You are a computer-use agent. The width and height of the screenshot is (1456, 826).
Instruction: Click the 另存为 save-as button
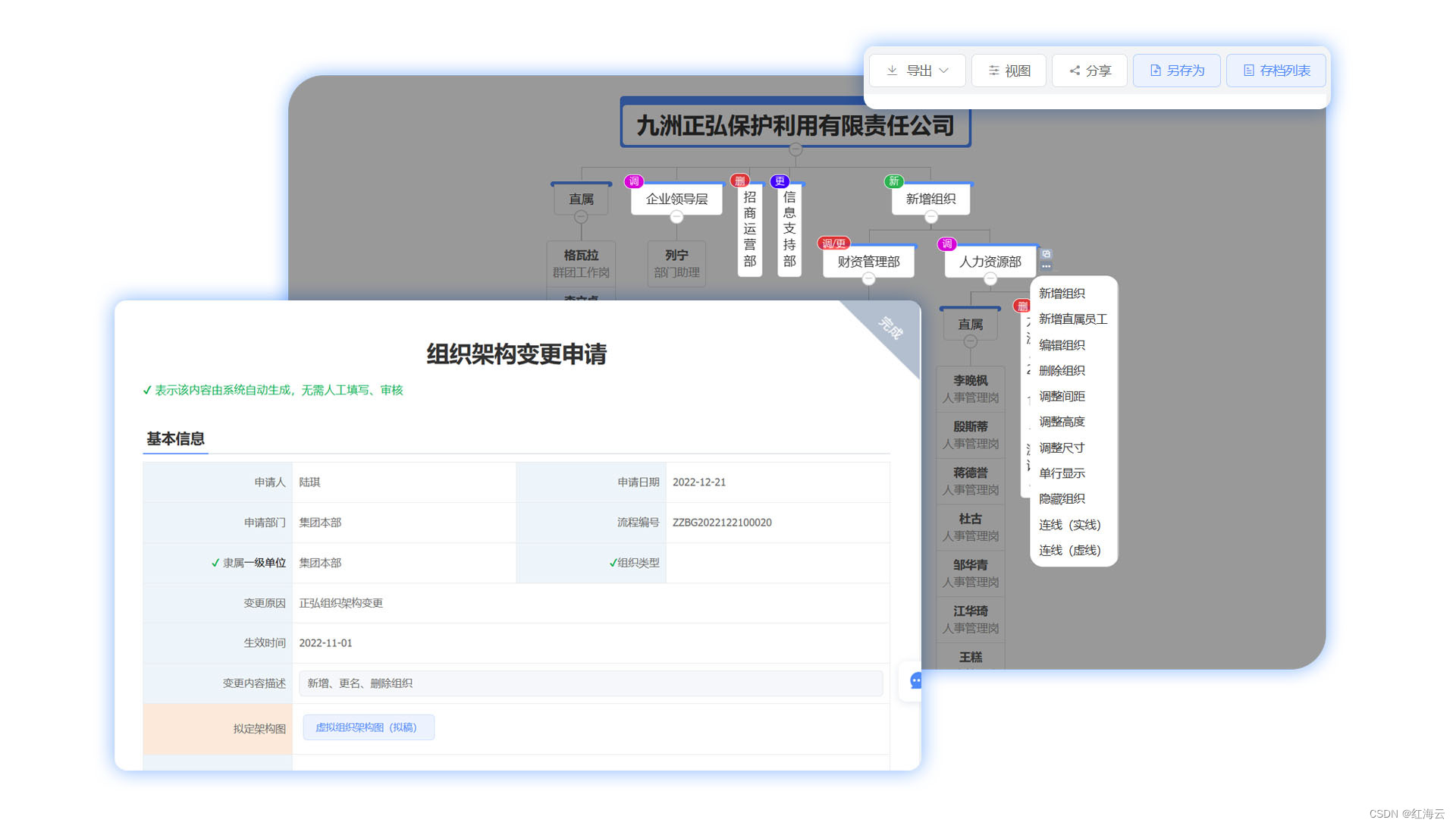pos(1176,71)
